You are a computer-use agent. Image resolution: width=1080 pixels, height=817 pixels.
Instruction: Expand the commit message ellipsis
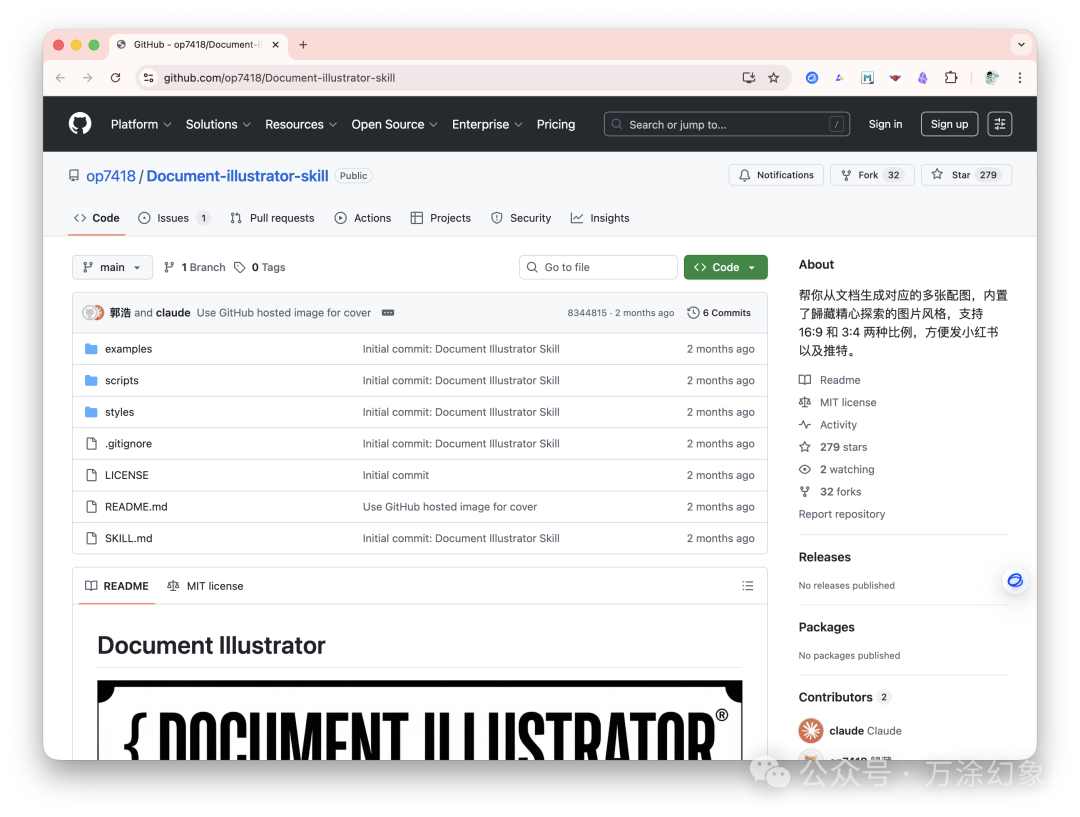pyautogui.click(x=388, y=312)
